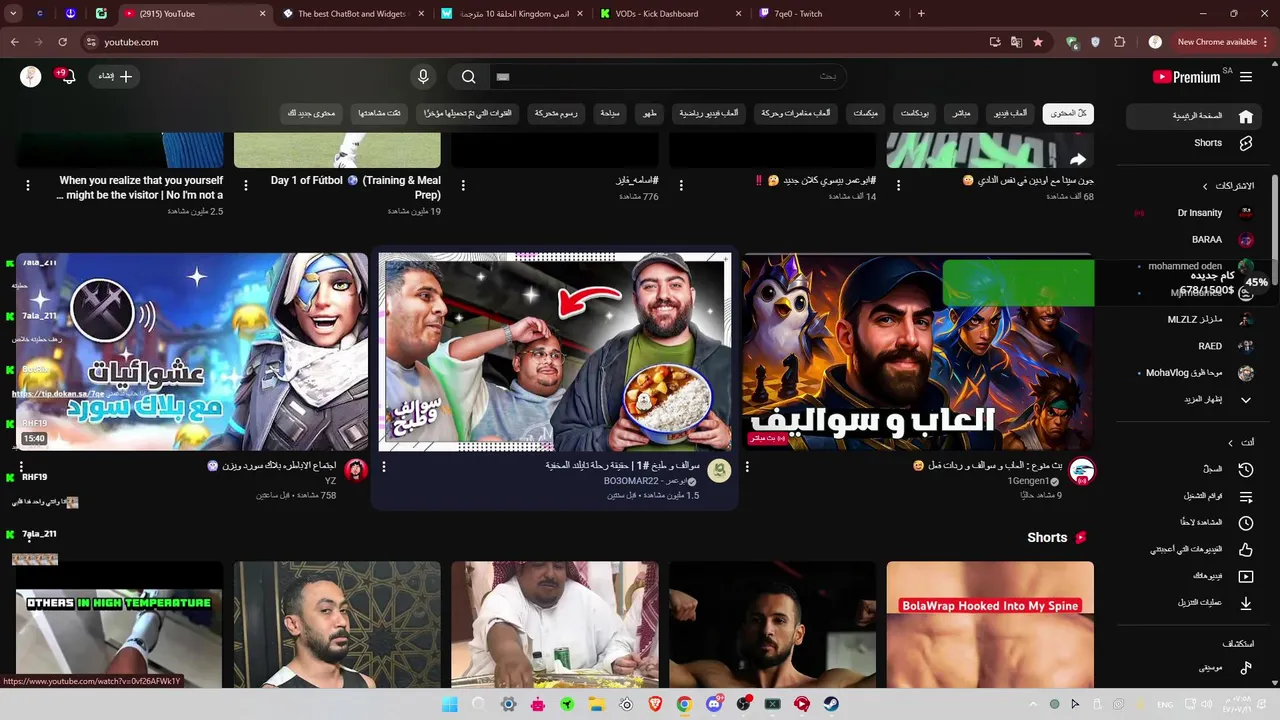1280x720 pixels.
Task: Play the سوالف وطبخ video thumbnail
Action: click(555, 351)
